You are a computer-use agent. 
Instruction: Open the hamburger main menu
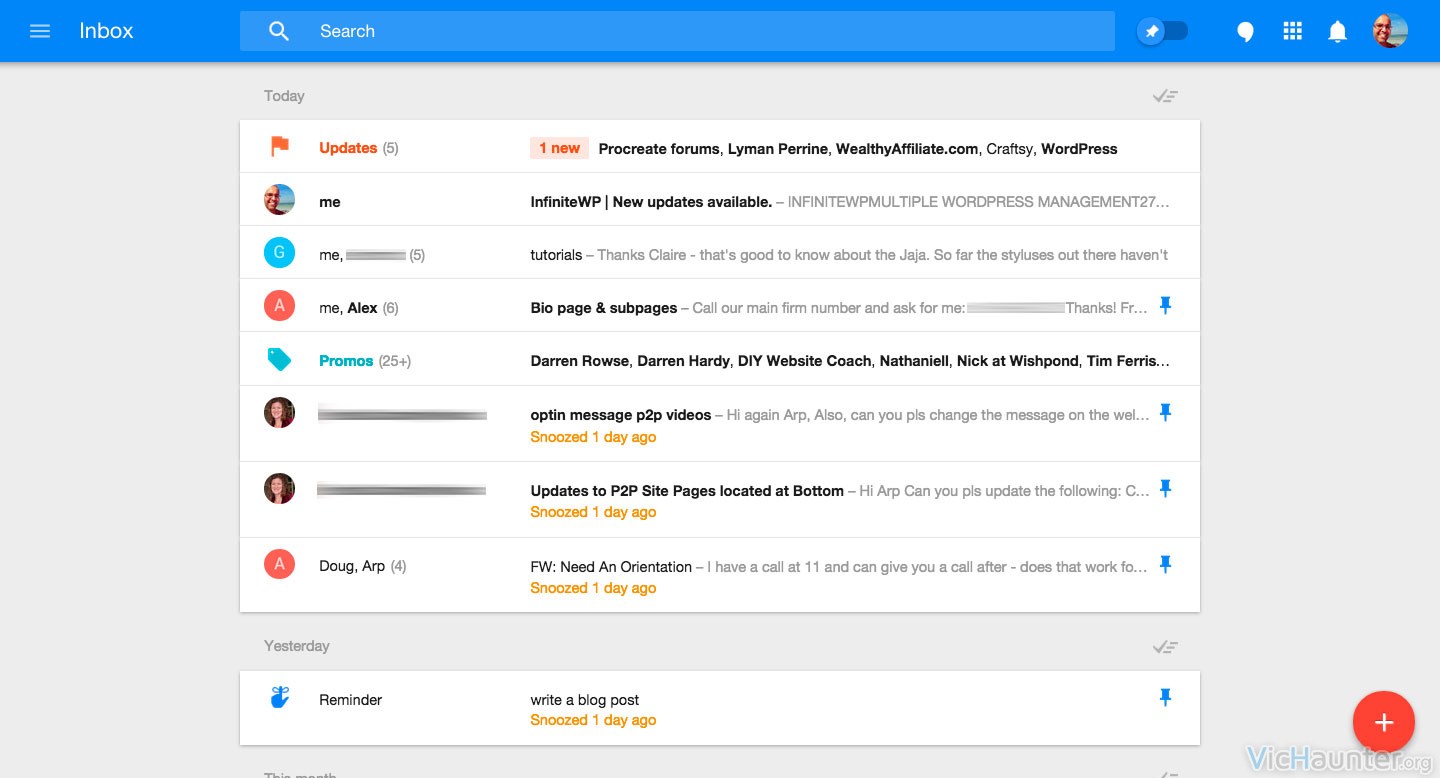click(40, 31)
